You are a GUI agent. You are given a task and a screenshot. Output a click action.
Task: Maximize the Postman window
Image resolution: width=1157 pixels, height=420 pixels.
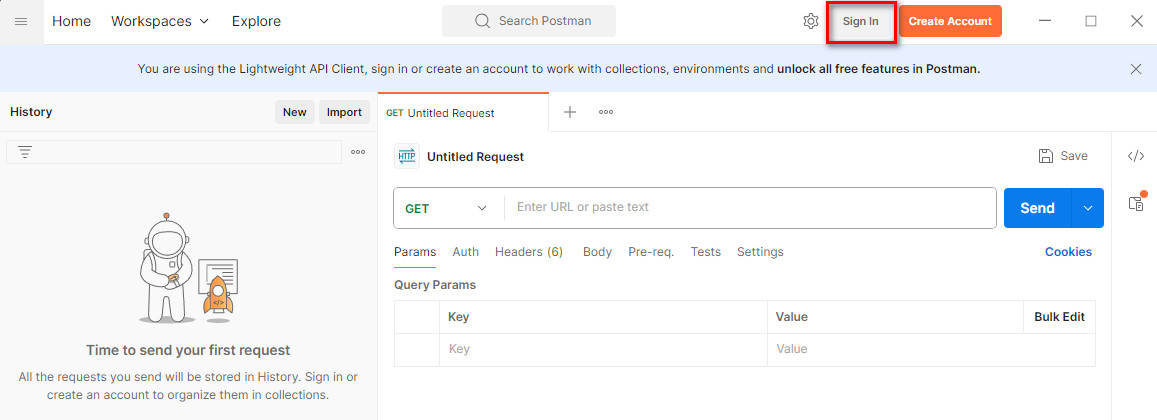[1091, 21]
